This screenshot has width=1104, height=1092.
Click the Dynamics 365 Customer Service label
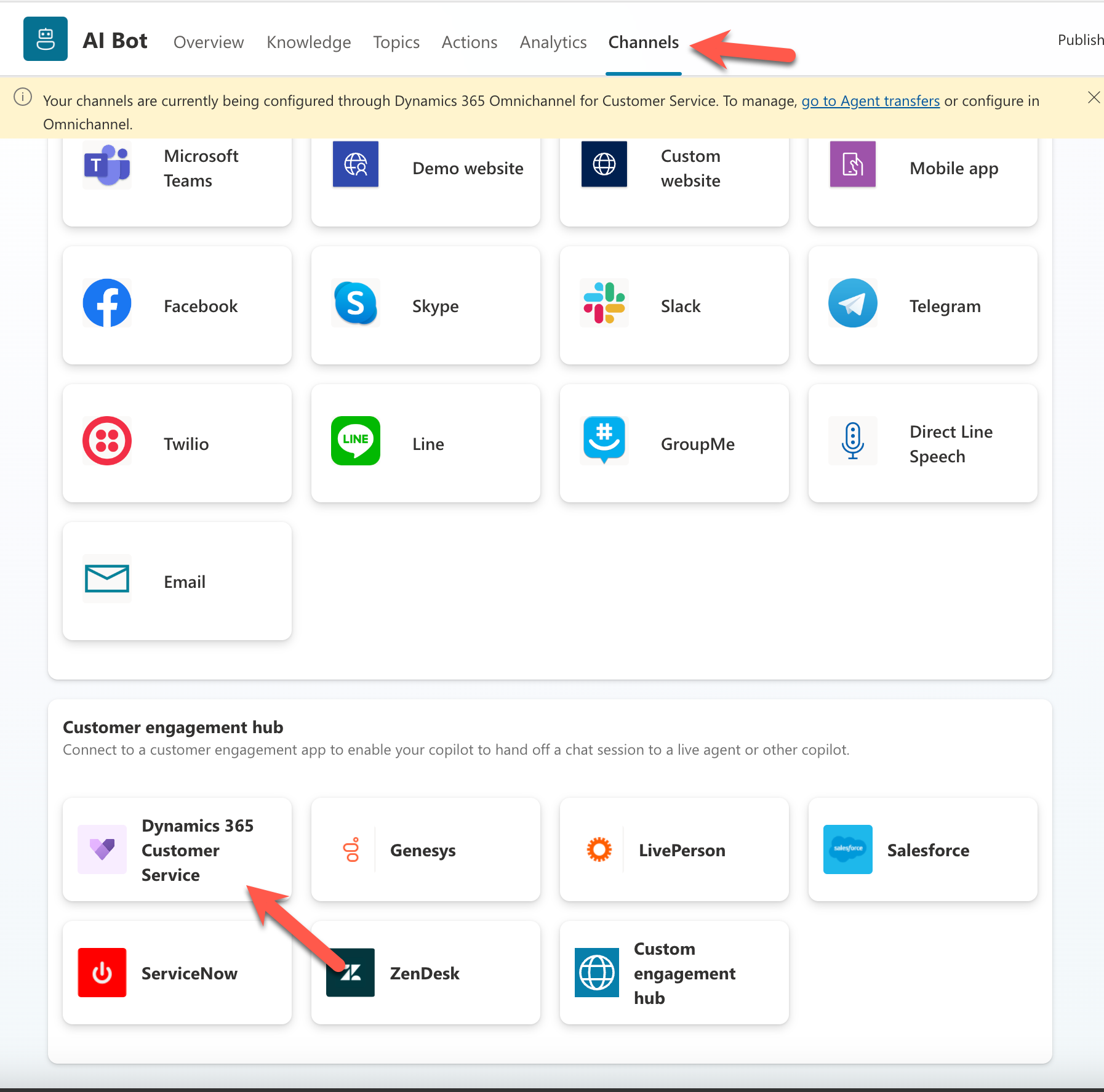(x=198, y=850)
